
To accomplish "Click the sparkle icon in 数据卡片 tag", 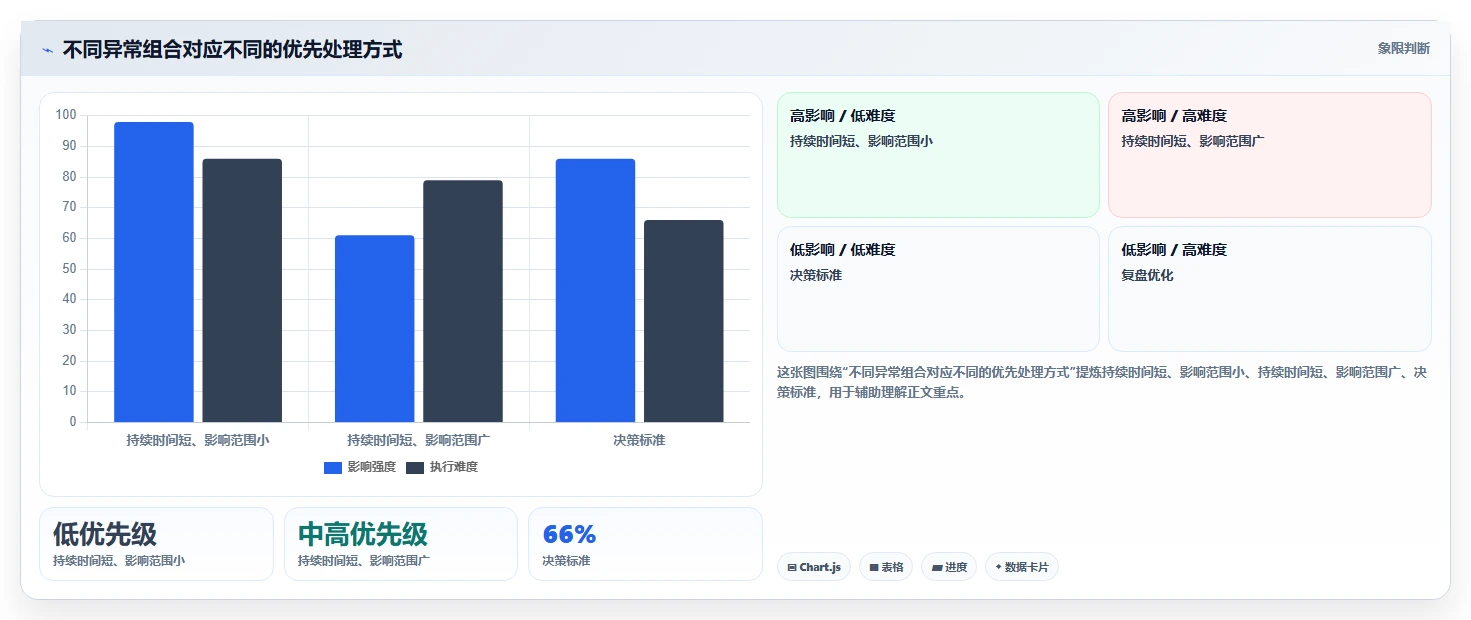I will tap(999, 568).
